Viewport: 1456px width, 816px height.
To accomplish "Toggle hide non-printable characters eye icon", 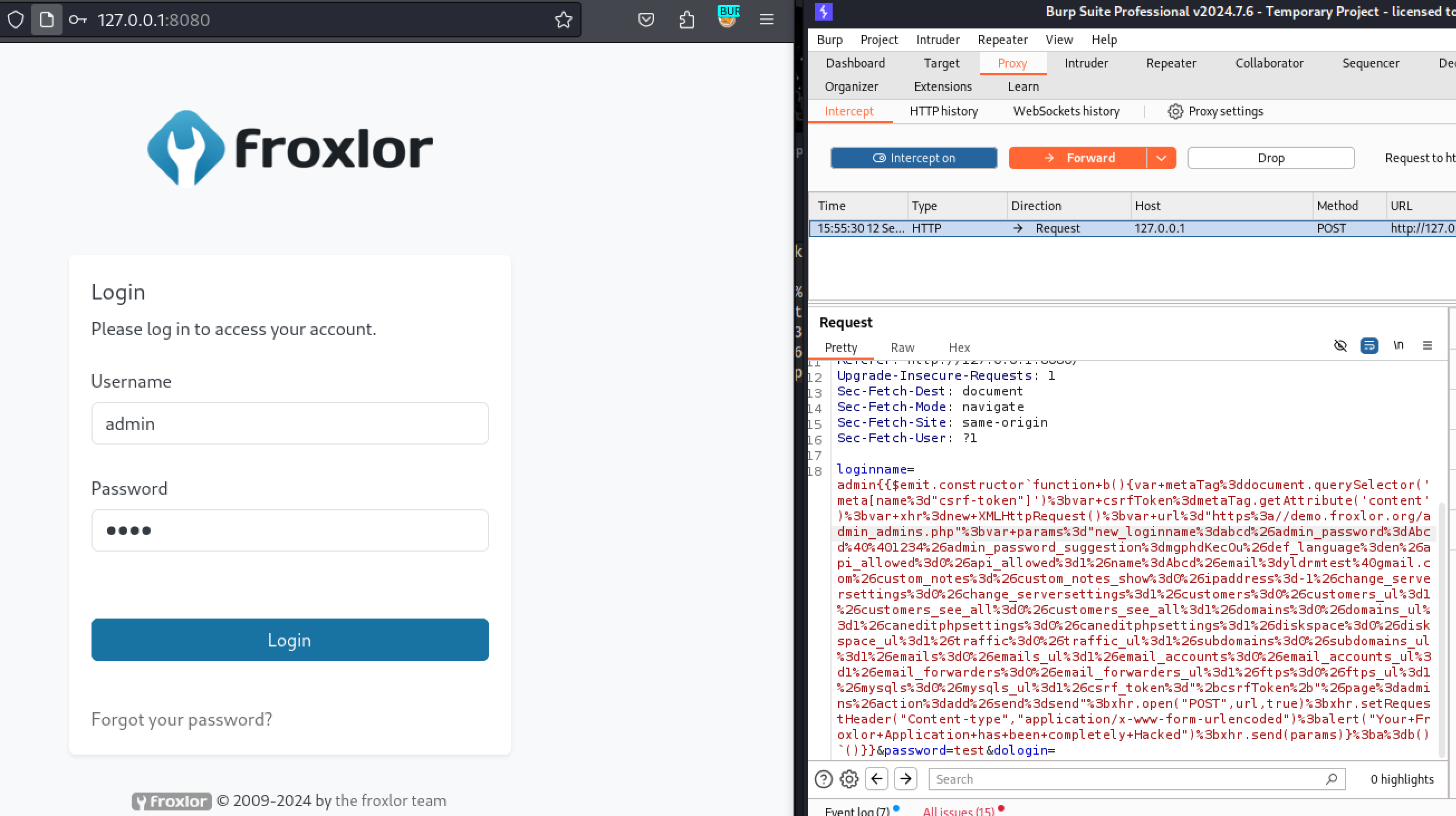I will pos(1340,346).
